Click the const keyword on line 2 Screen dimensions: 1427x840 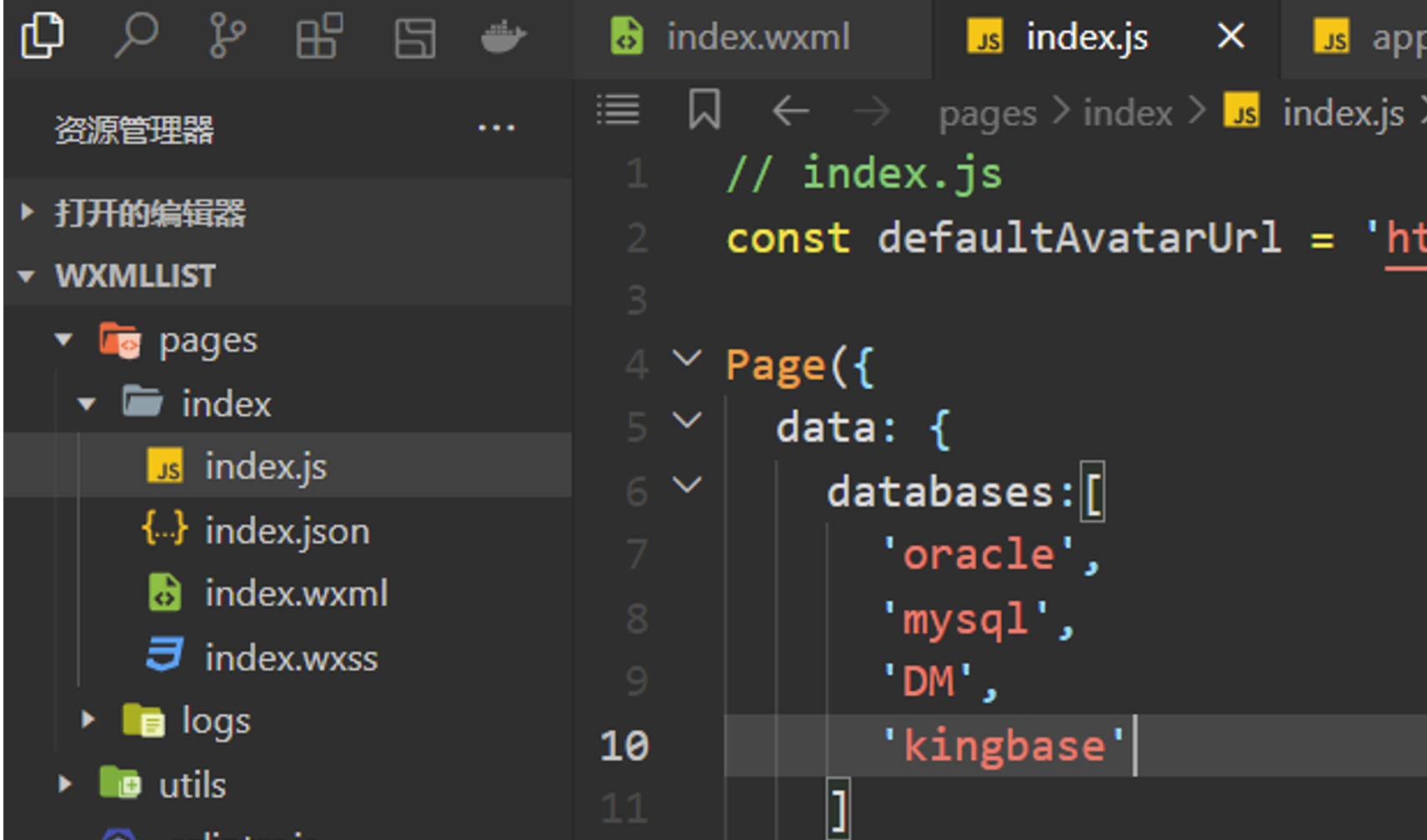788,238
